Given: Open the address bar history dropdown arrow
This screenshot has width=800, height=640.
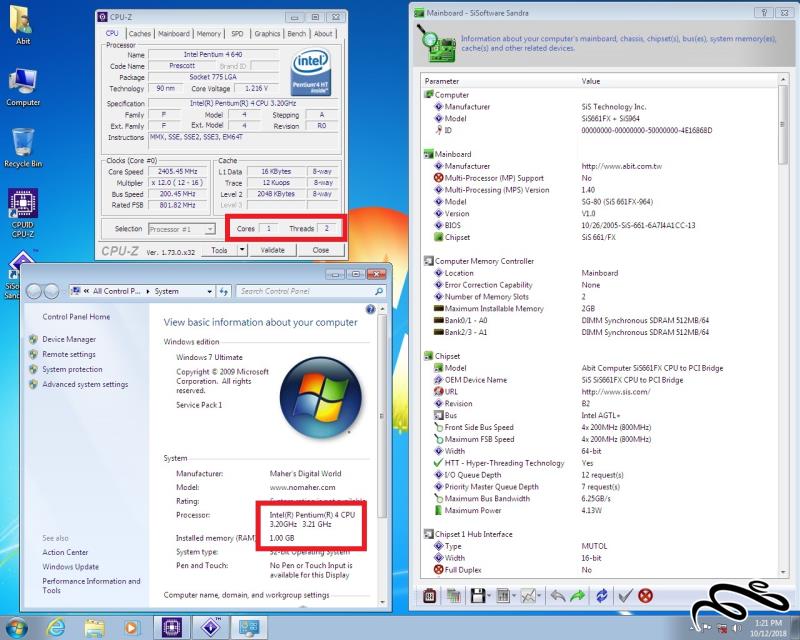Looking at the screenshot, I should (x=210, y=291).
